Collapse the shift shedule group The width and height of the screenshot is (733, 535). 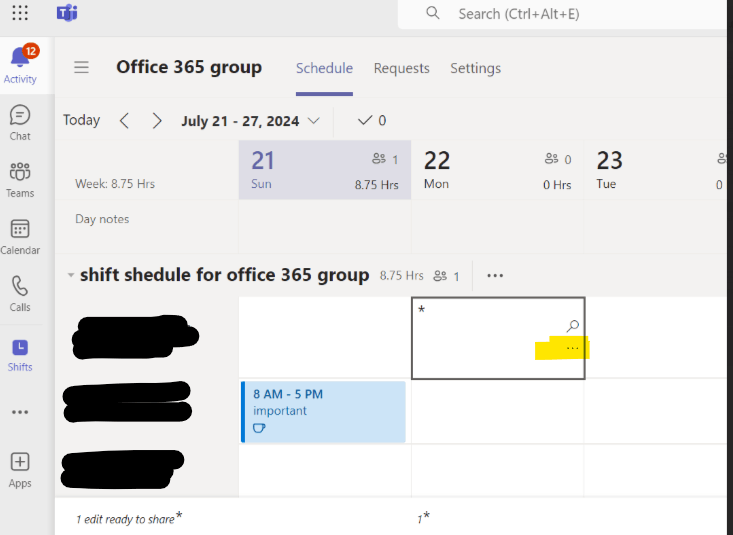click(71, 275)
